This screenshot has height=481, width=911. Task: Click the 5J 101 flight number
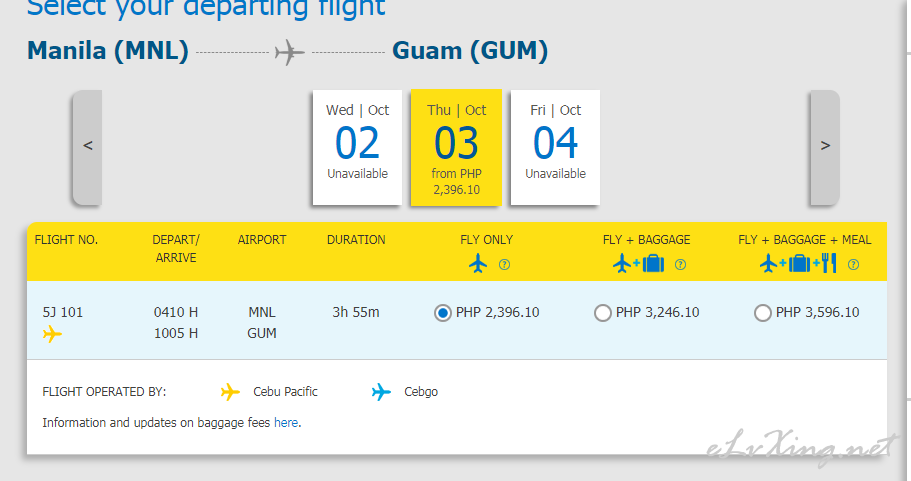click(x=62, y=312)
